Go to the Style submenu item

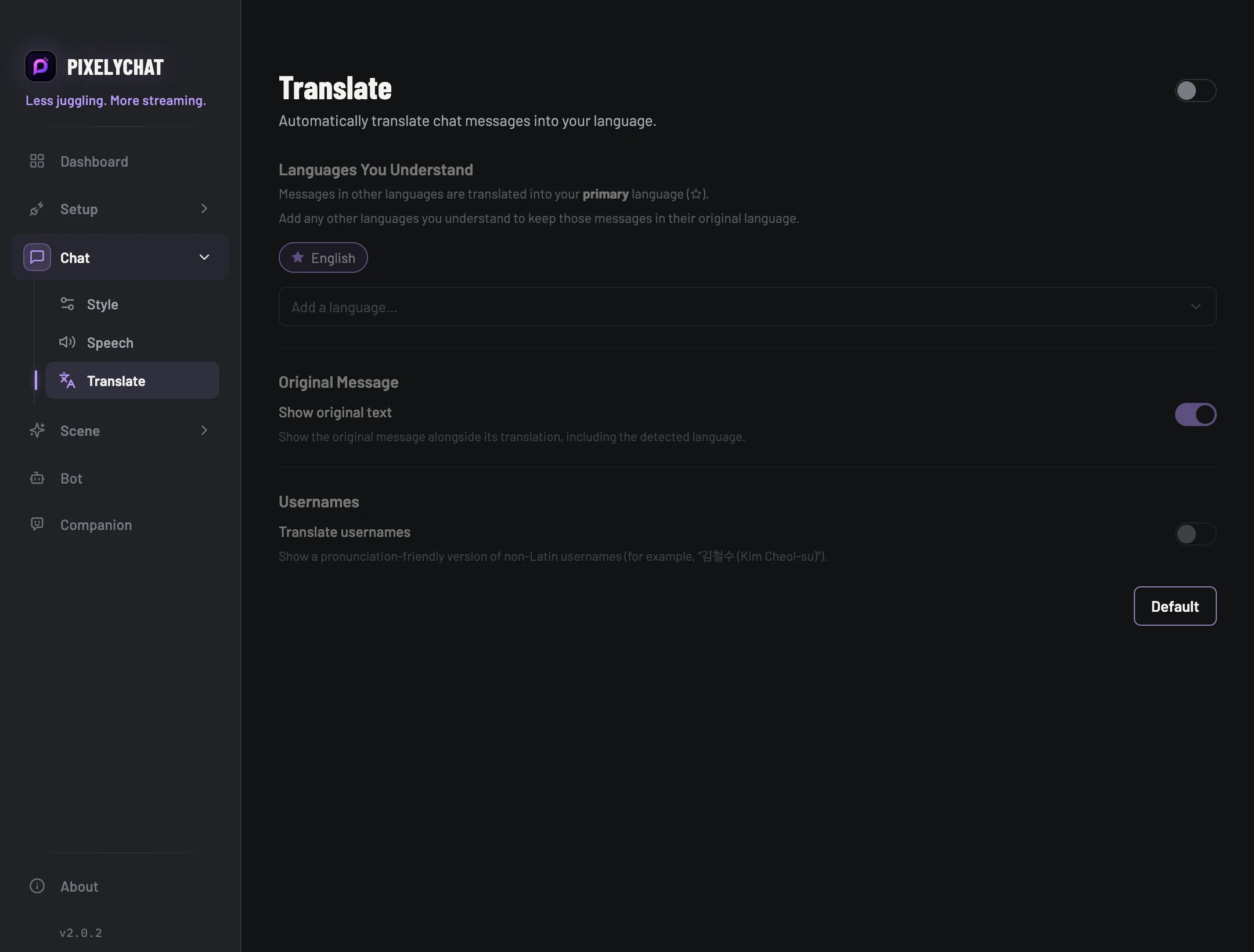[x=132, y=304]
